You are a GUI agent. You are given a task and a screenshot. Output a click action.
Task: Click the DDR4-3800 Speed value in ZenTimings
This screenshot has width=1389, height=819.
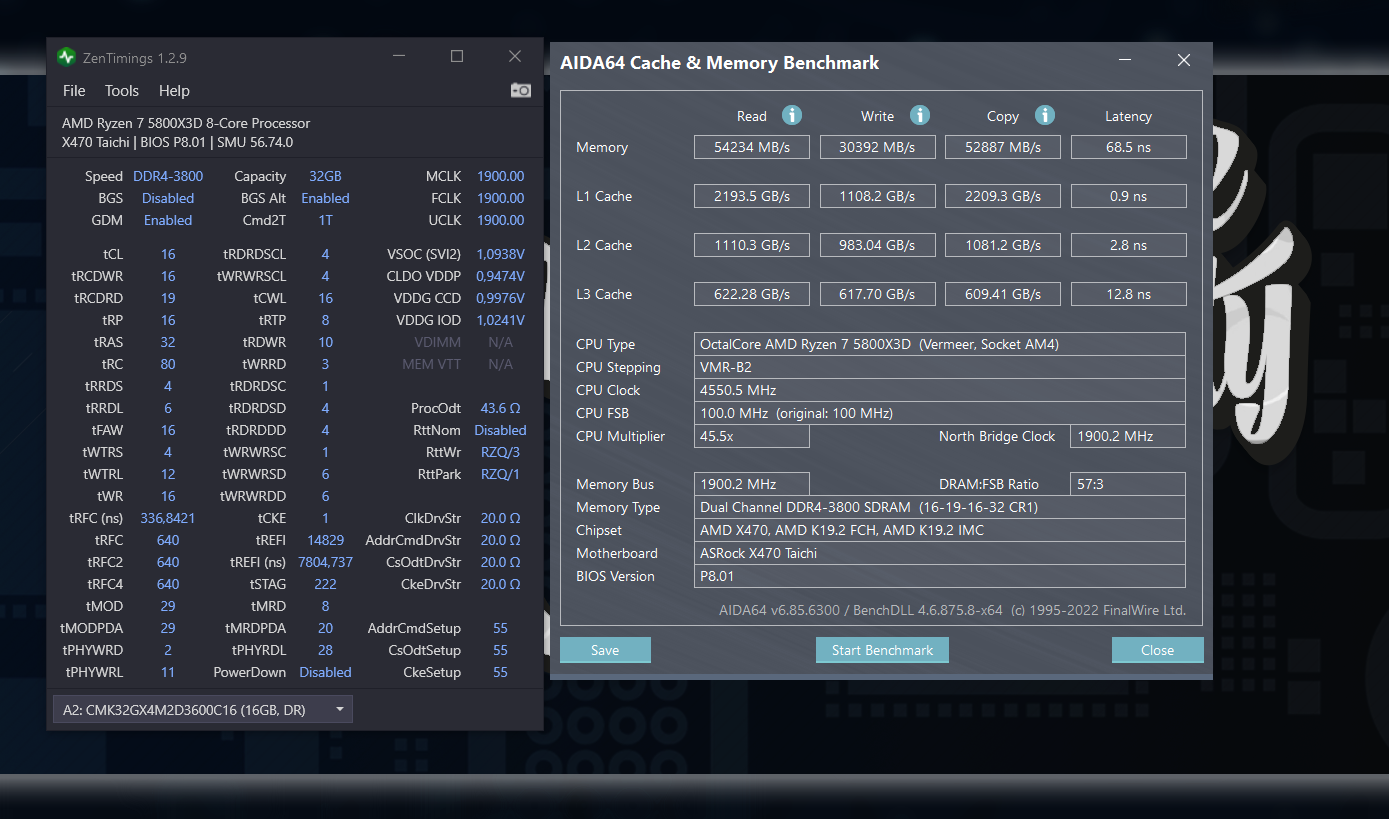(168, 176)
